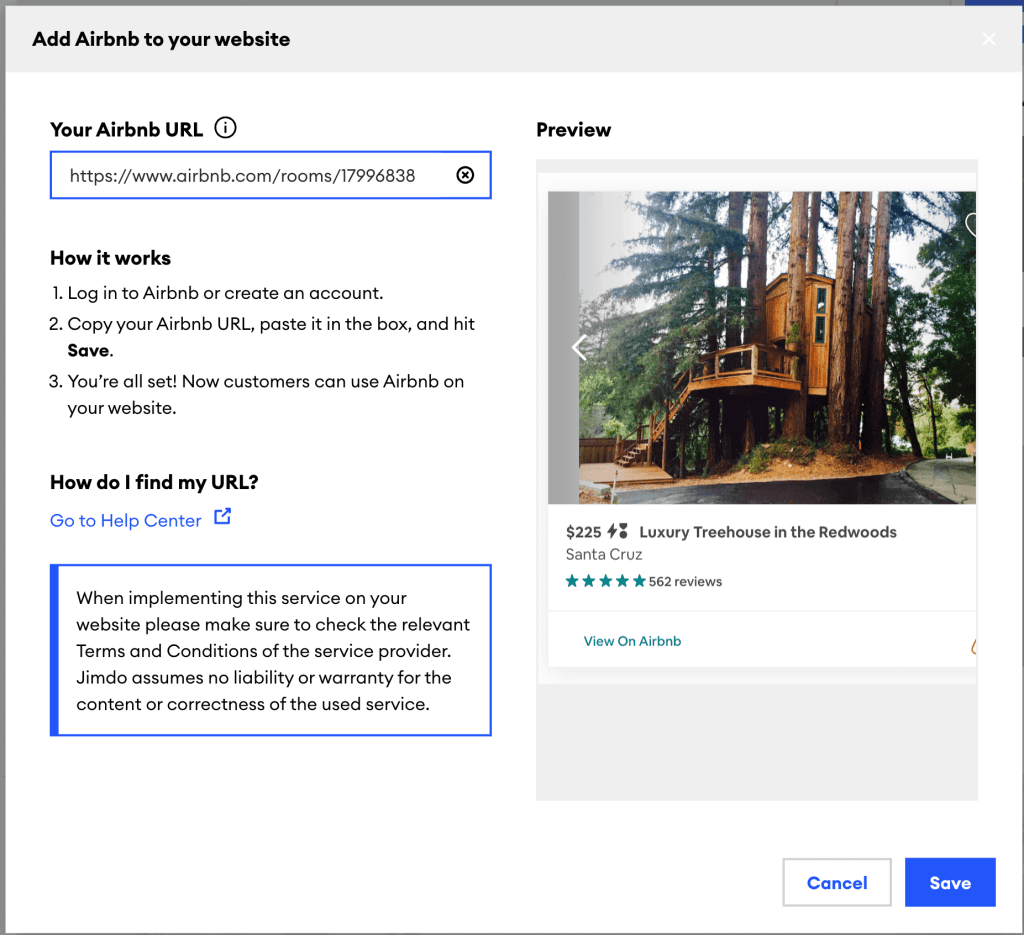Click the Airbnb logo icon at preview card corner
This screenshot has height=935, width=1024.
(973, 646)
